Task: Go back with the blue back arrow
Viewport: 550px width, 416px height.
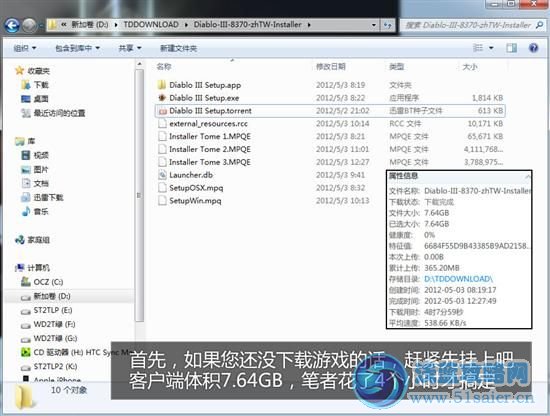Action: pos(12,25)
